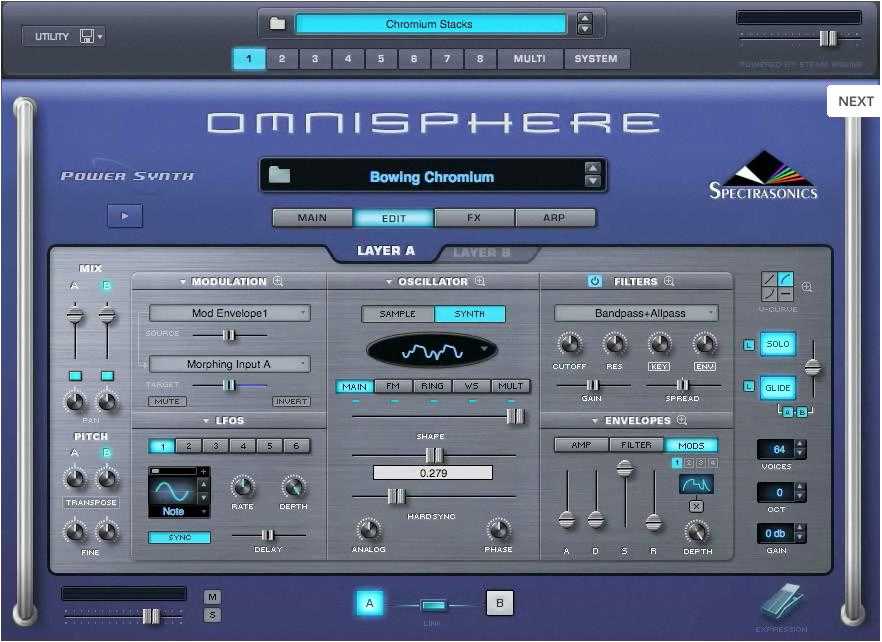Click the NEXT button

tap(854, 101)
